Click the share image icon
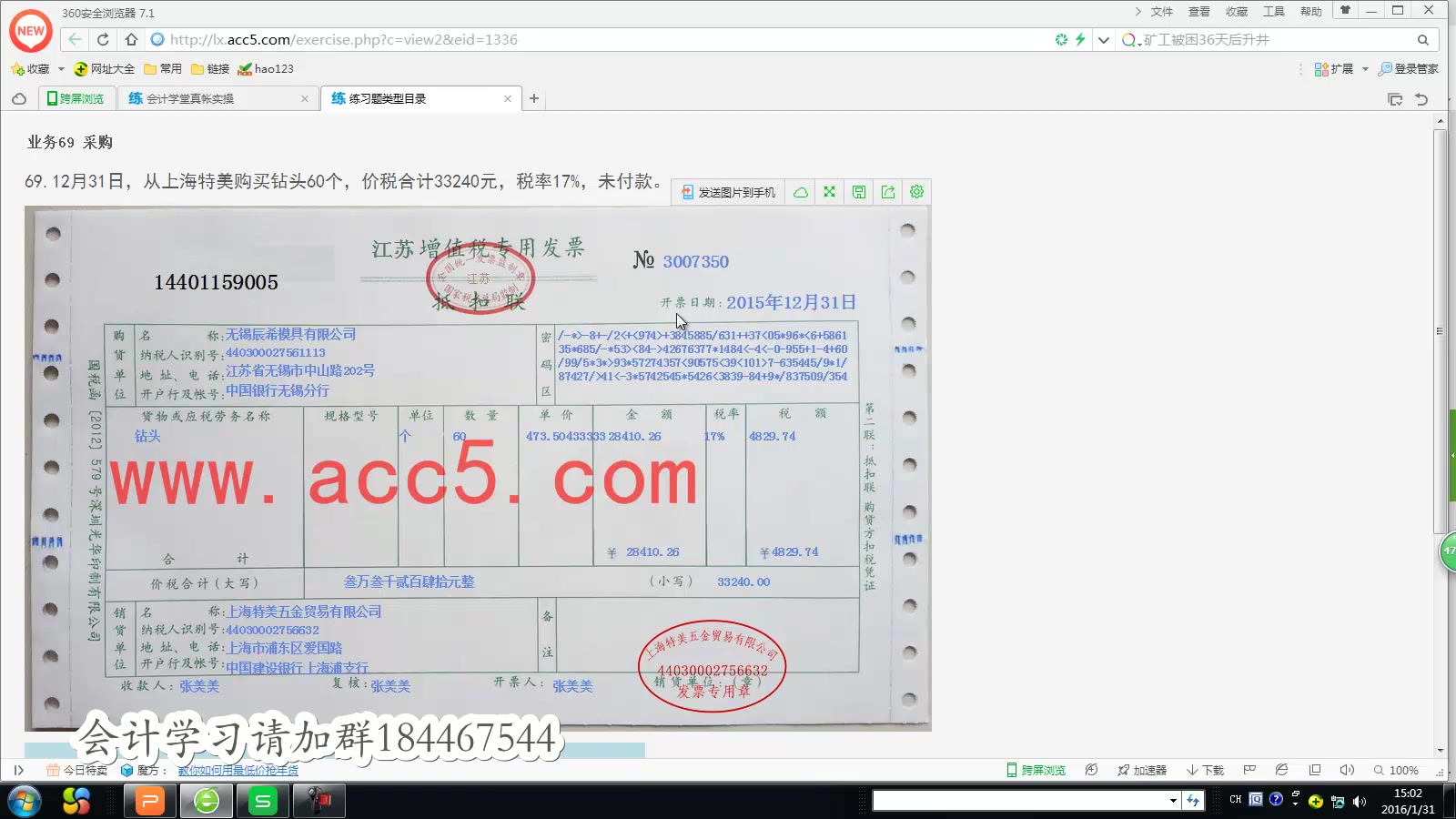 [887, 191]
